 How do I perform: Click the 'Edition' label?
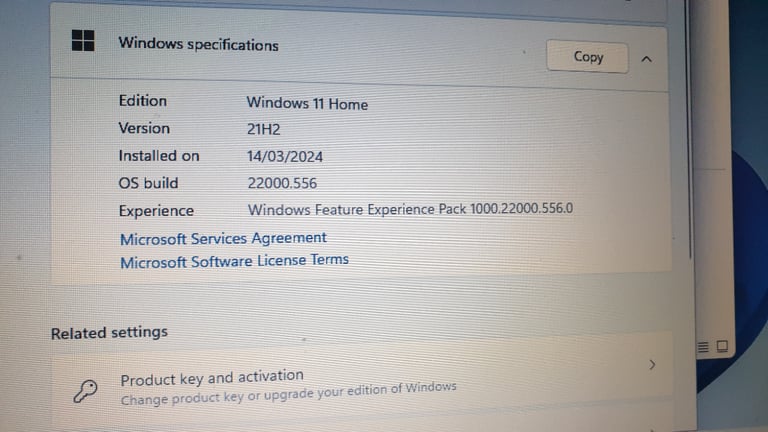coord(143,101)
